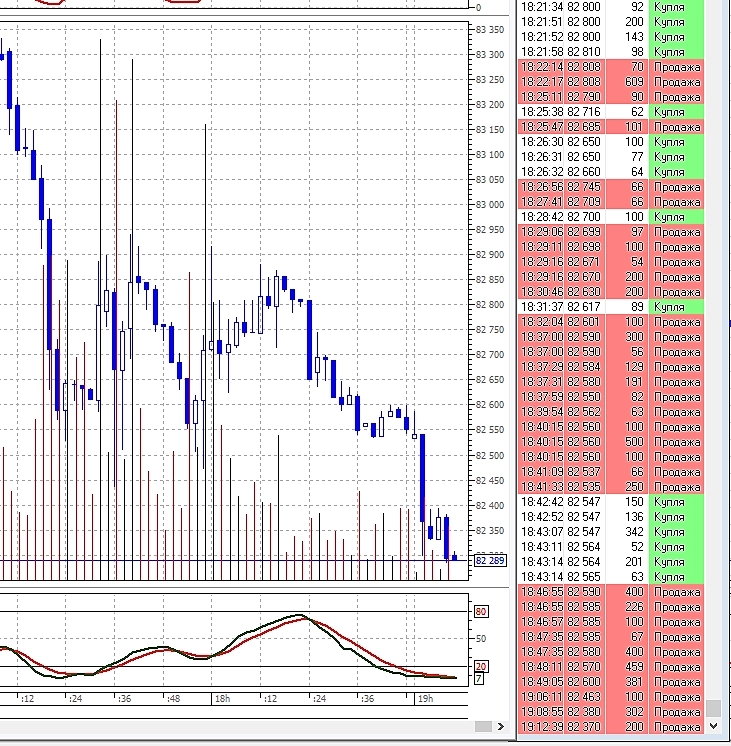The image size is (731, 746).
Task: Click the 18h mark on the time axis
Action: pyautogui.click(x=221, y=699)
